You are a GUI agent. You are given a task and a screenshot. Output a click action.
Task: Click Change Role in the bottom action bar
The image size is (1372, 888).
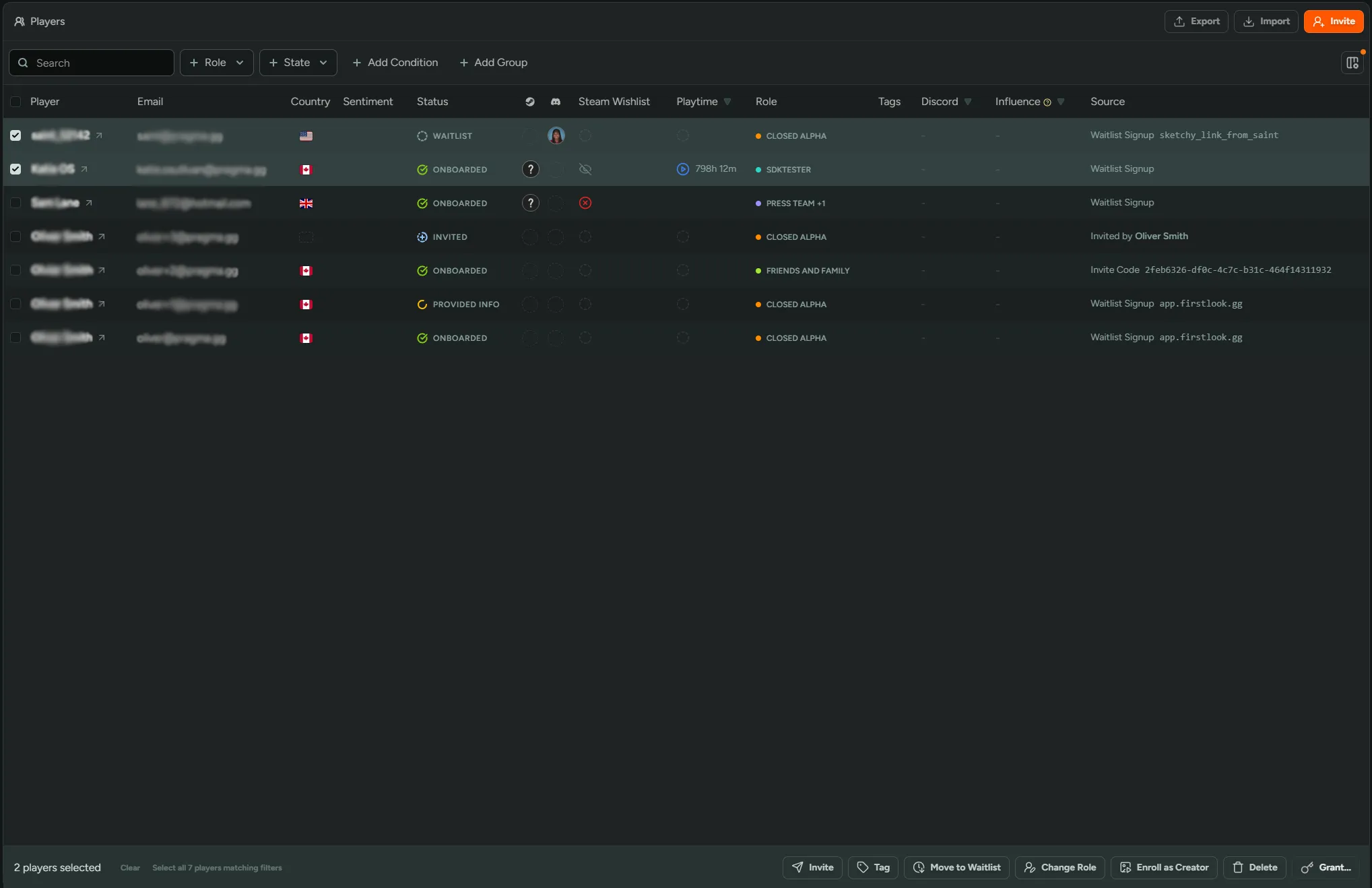tap(1059, 867)
